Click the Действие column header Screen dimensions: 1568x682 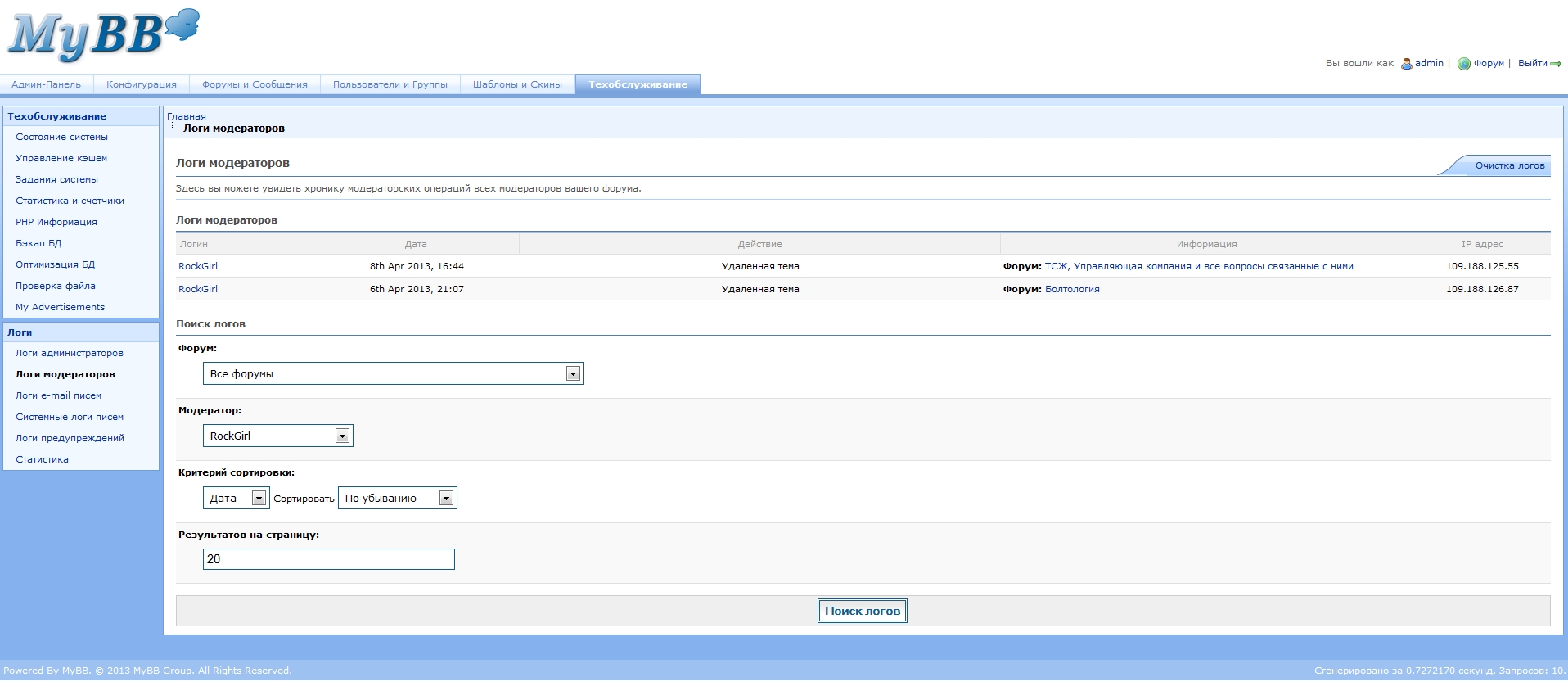759,244
